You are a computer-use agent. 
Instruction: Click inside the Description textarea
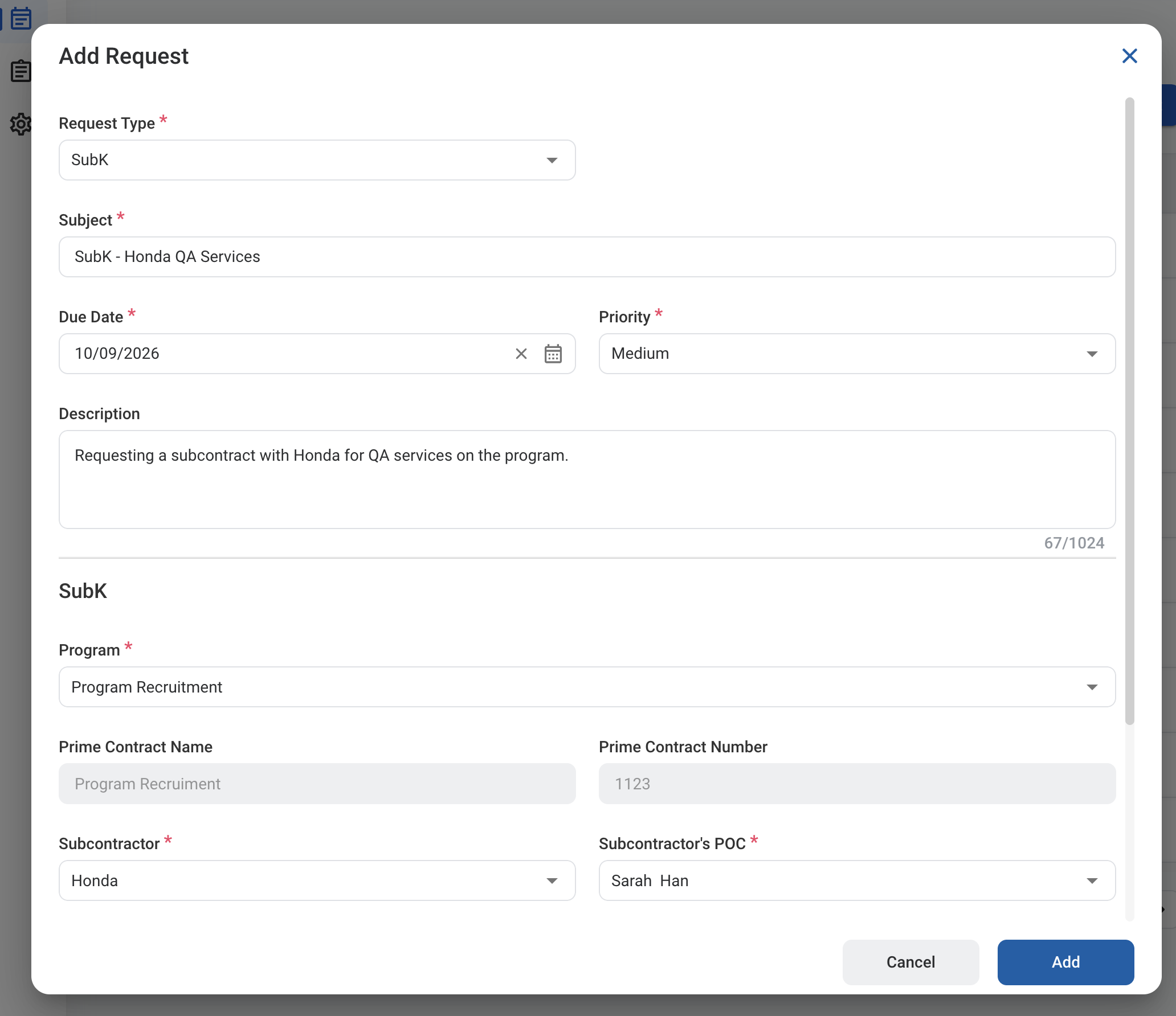click(587, 480)
